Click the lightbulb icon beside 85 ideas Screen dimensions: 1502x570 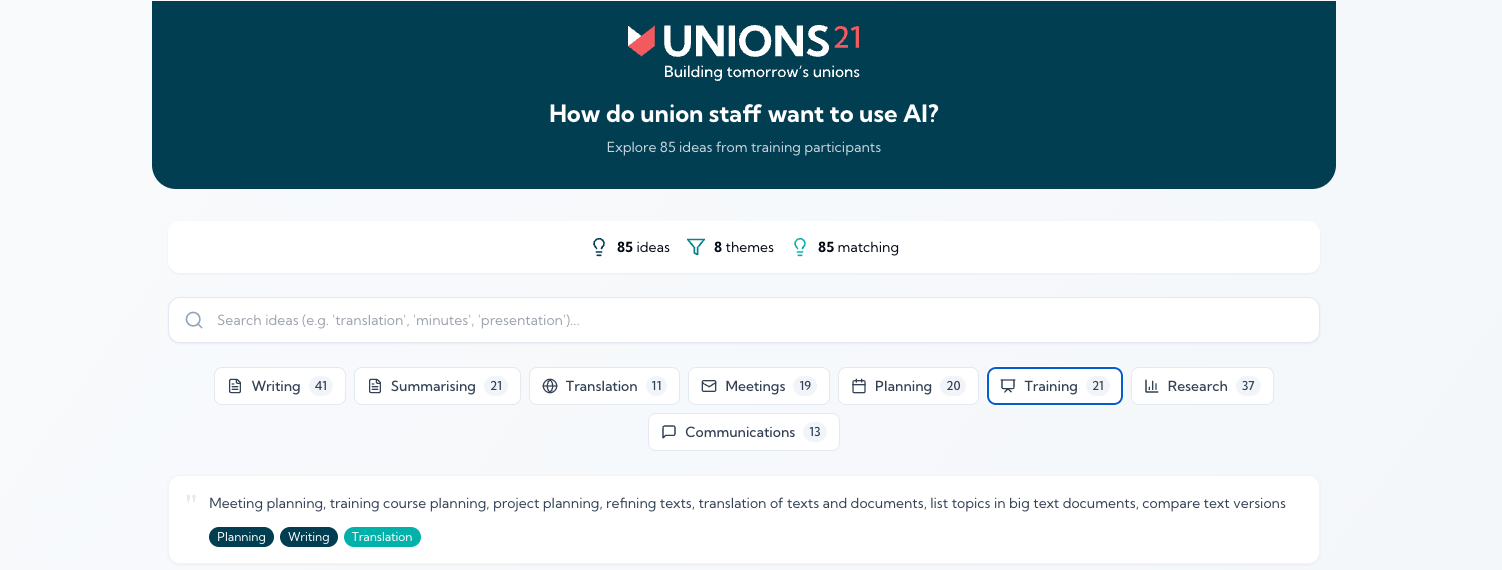599,247
